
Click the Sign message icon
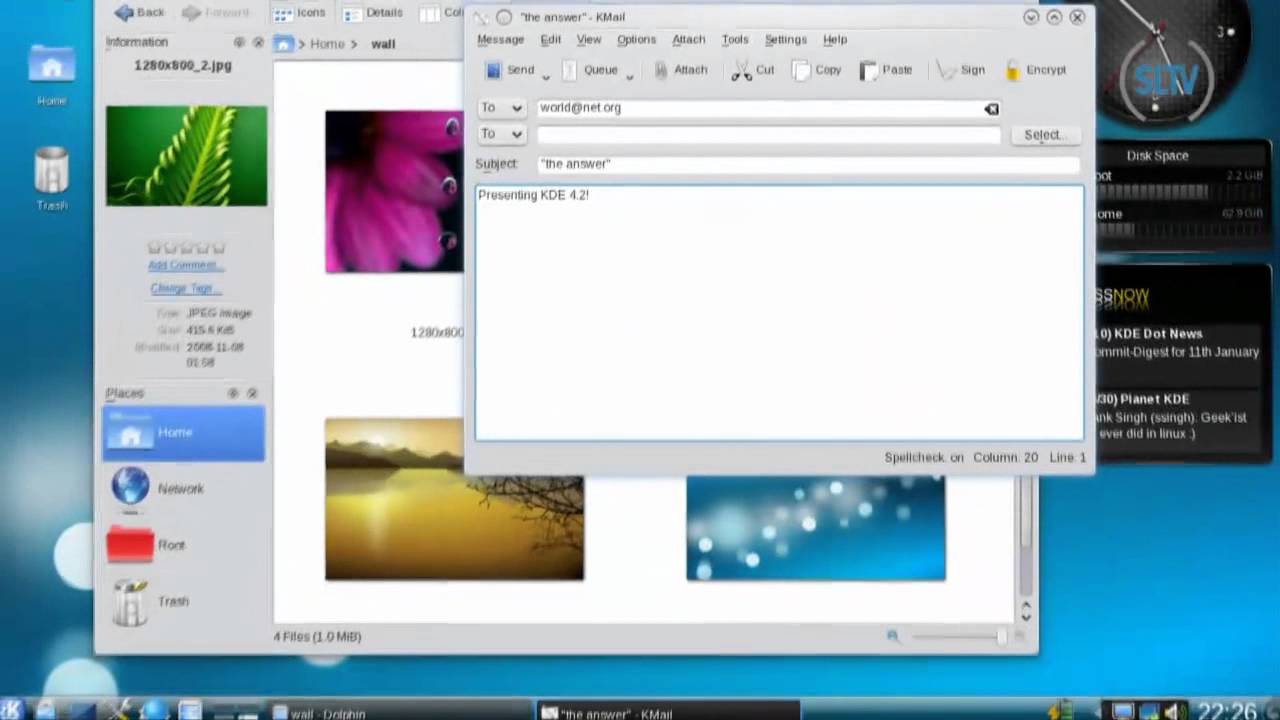pos(945,70)
